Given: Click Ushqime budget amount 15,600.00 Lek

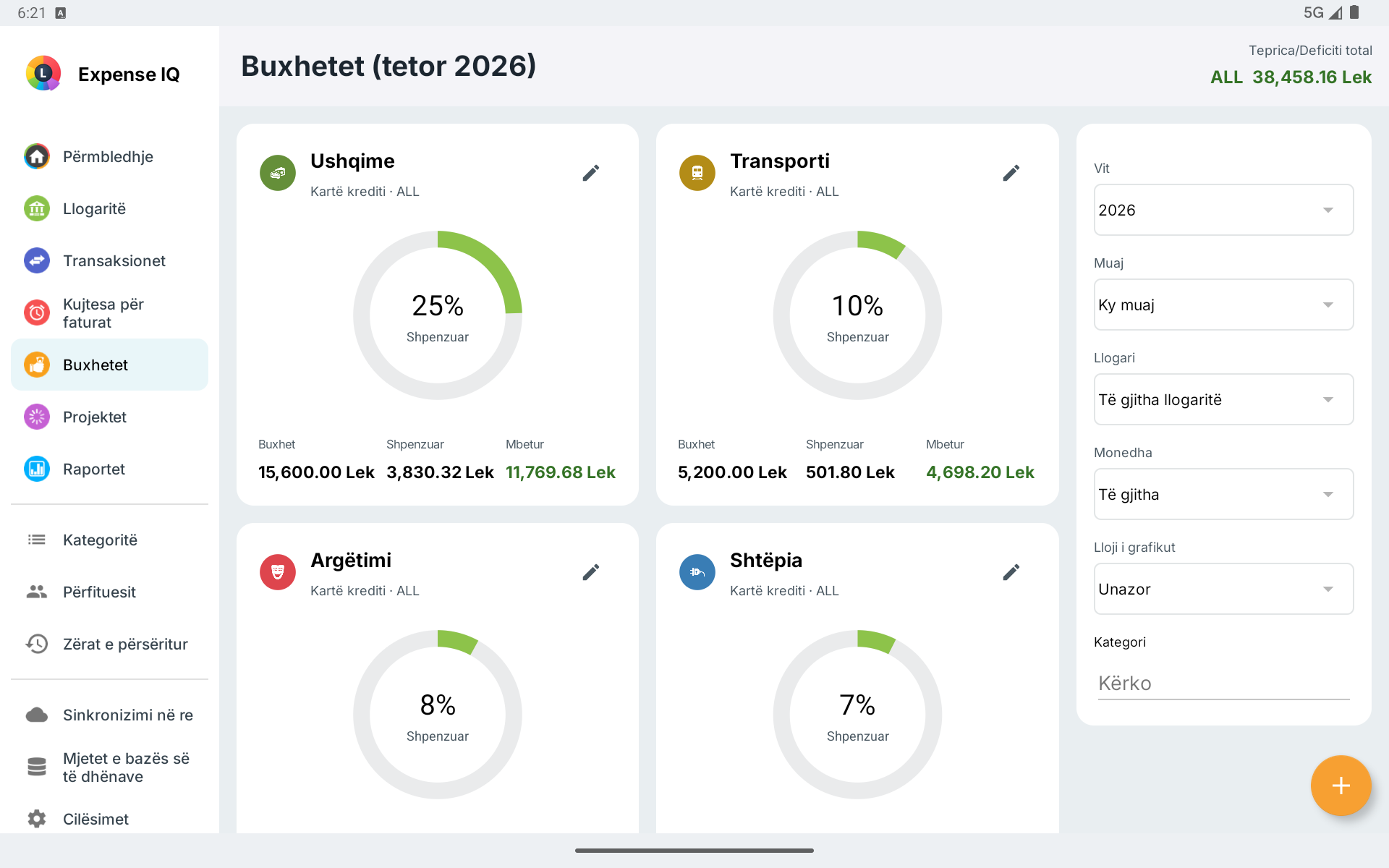Looking at the screenshot, I should click(x=316, y=472).
